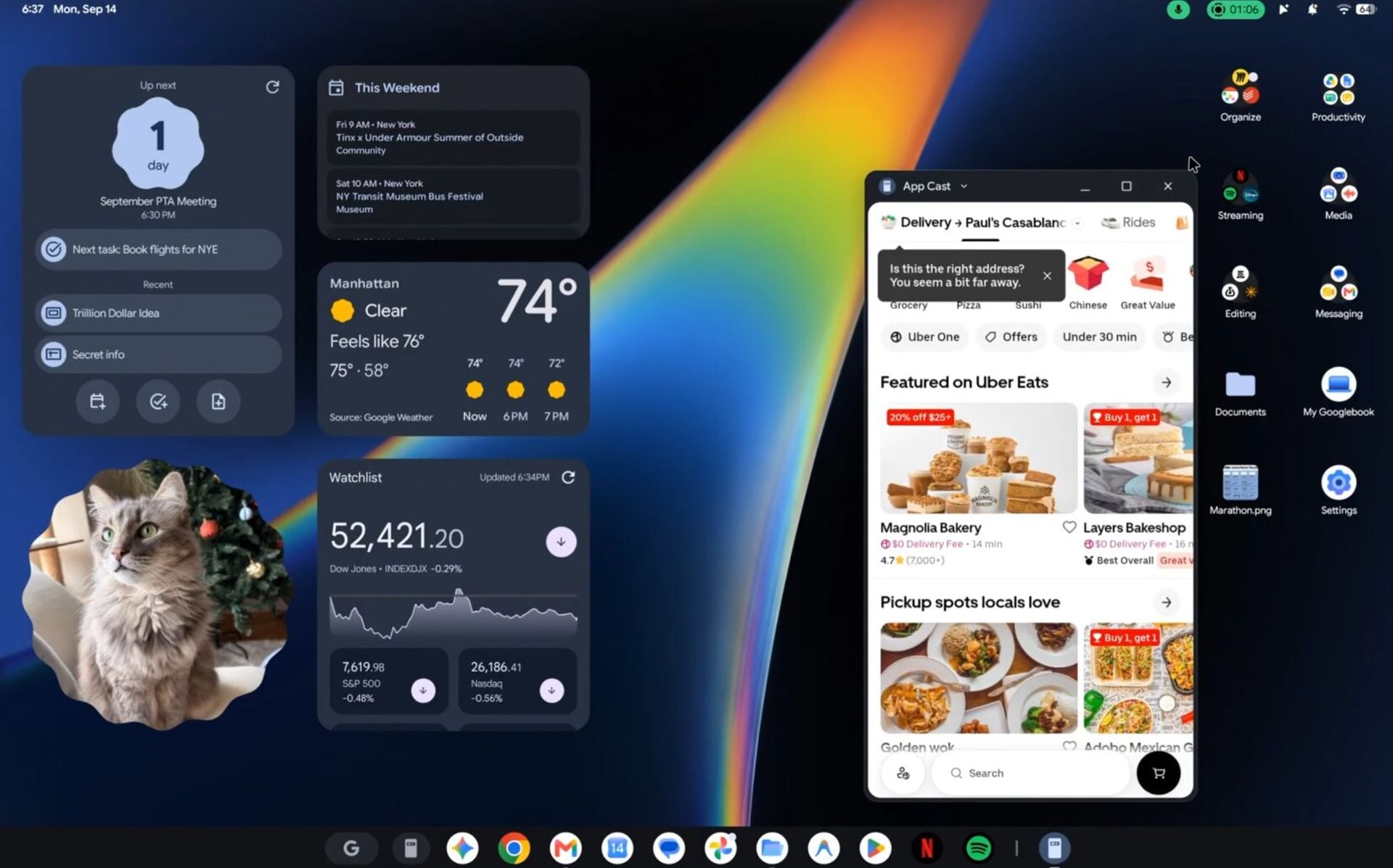Open the Files app in the taskbar
Image resolution: width=1393 pixels, height=868 pixels.
pos(772,848)
